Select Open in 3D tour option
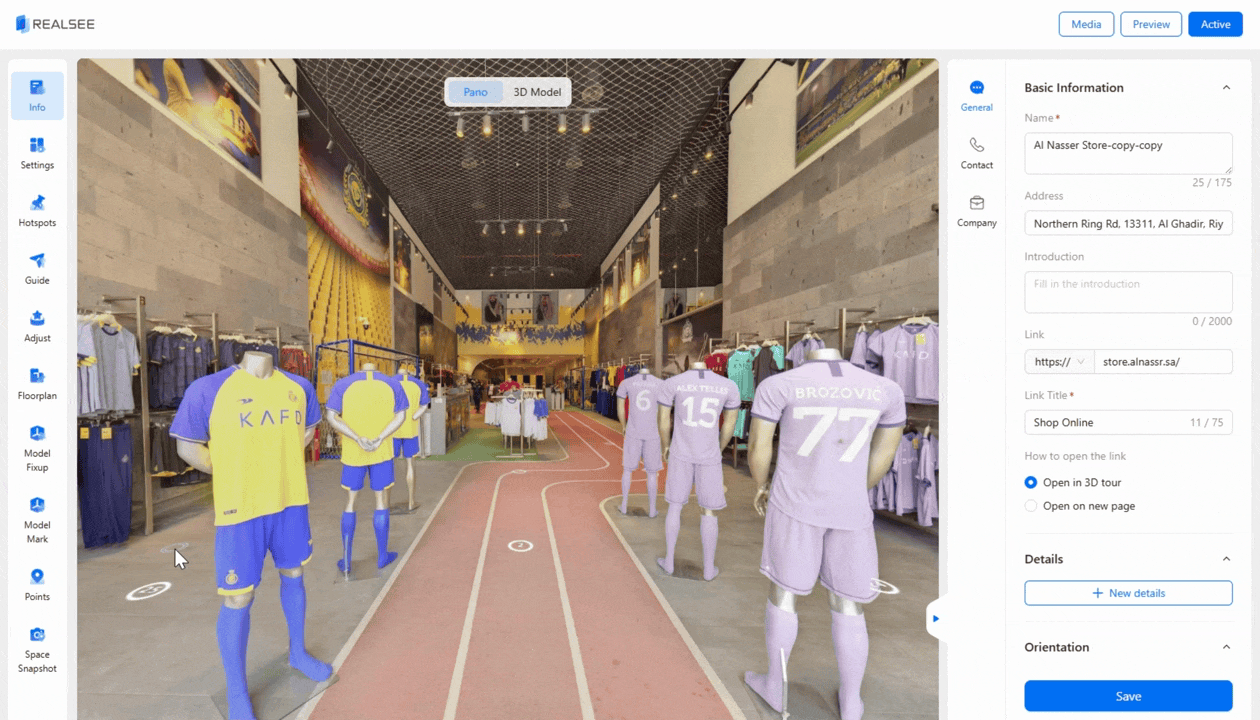 (1031, 482)
